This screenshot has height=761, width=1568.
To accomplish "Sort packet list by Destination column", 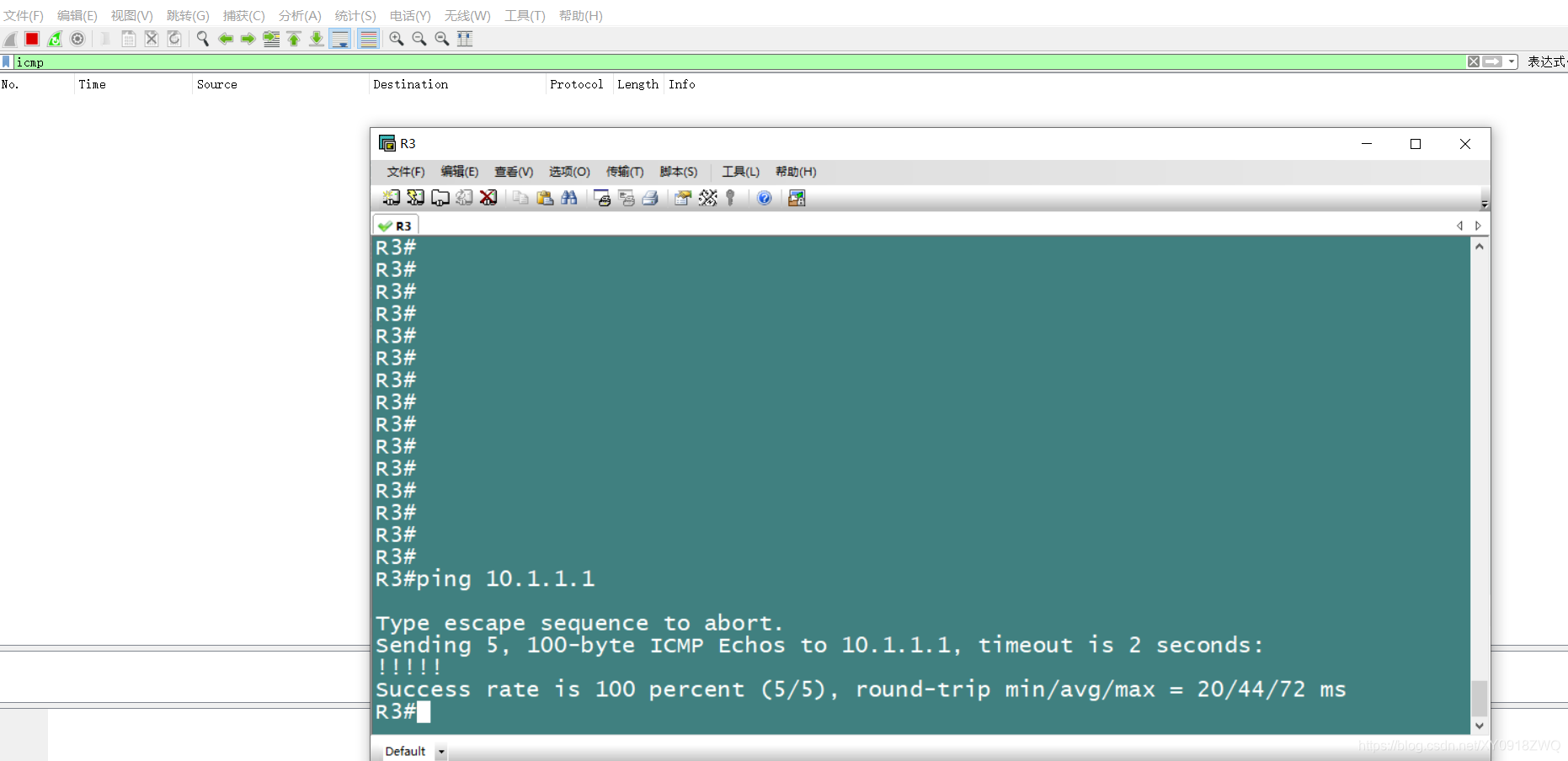I will coord(457,84).
